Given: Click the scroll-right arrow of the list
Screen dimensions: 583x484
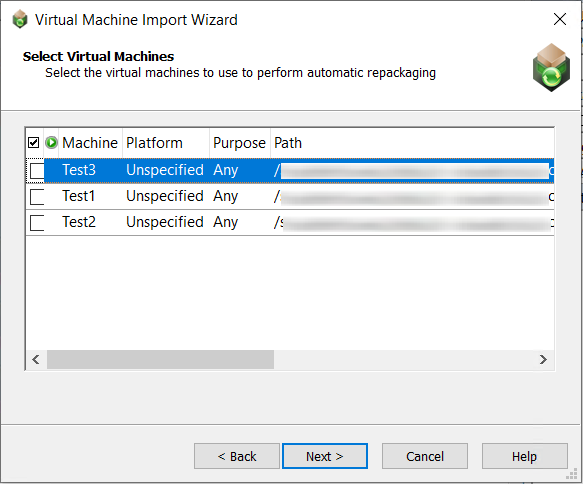Looking at the screenshot, I should [x=543, y=359].
